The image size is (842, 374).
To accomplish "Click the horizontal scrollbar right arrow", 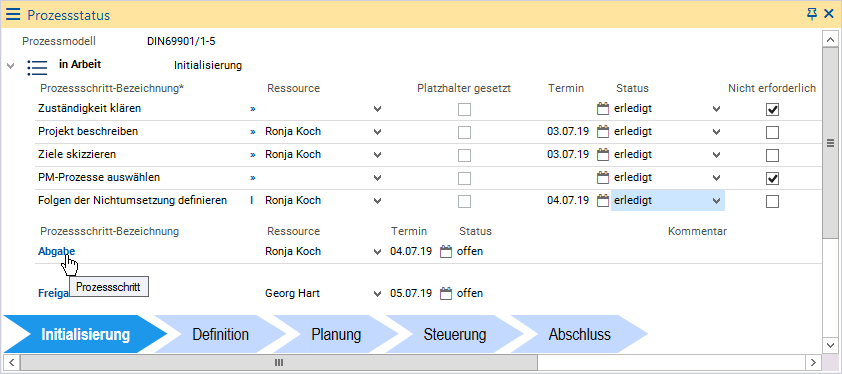I will click(814, 362).
